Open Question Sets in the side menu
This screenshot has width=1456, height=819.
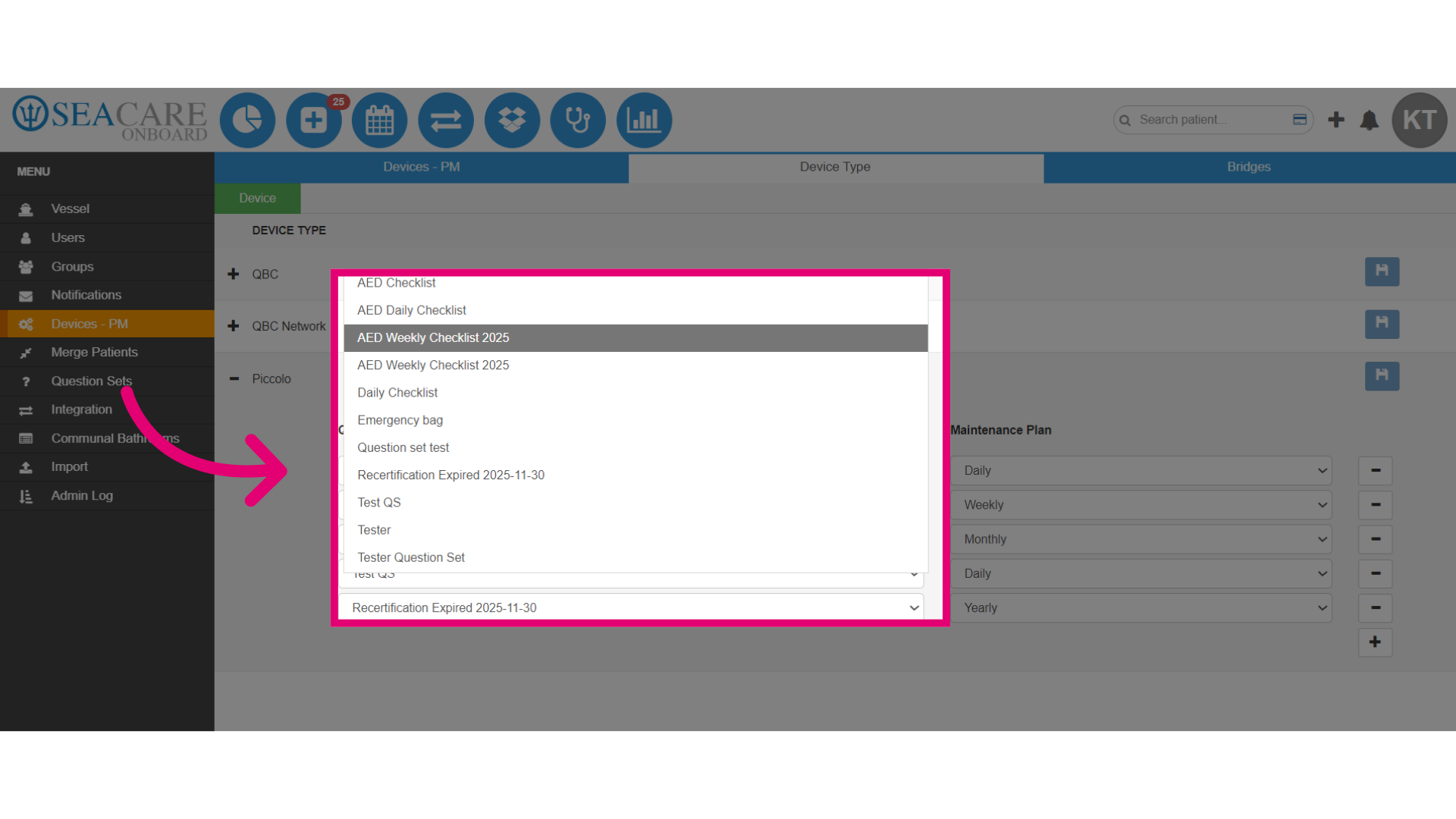pyautogui.click(x=107, y=381)
